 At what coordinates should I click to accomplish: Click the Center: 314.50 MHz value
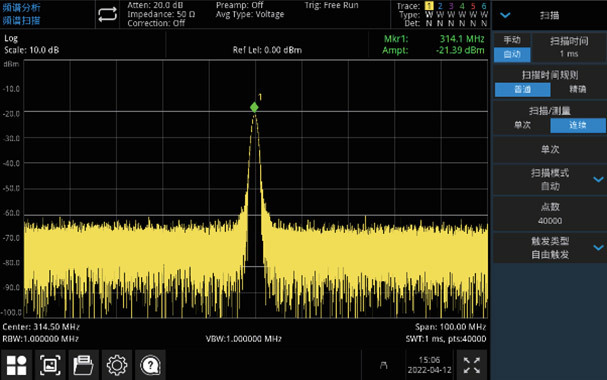41,327
